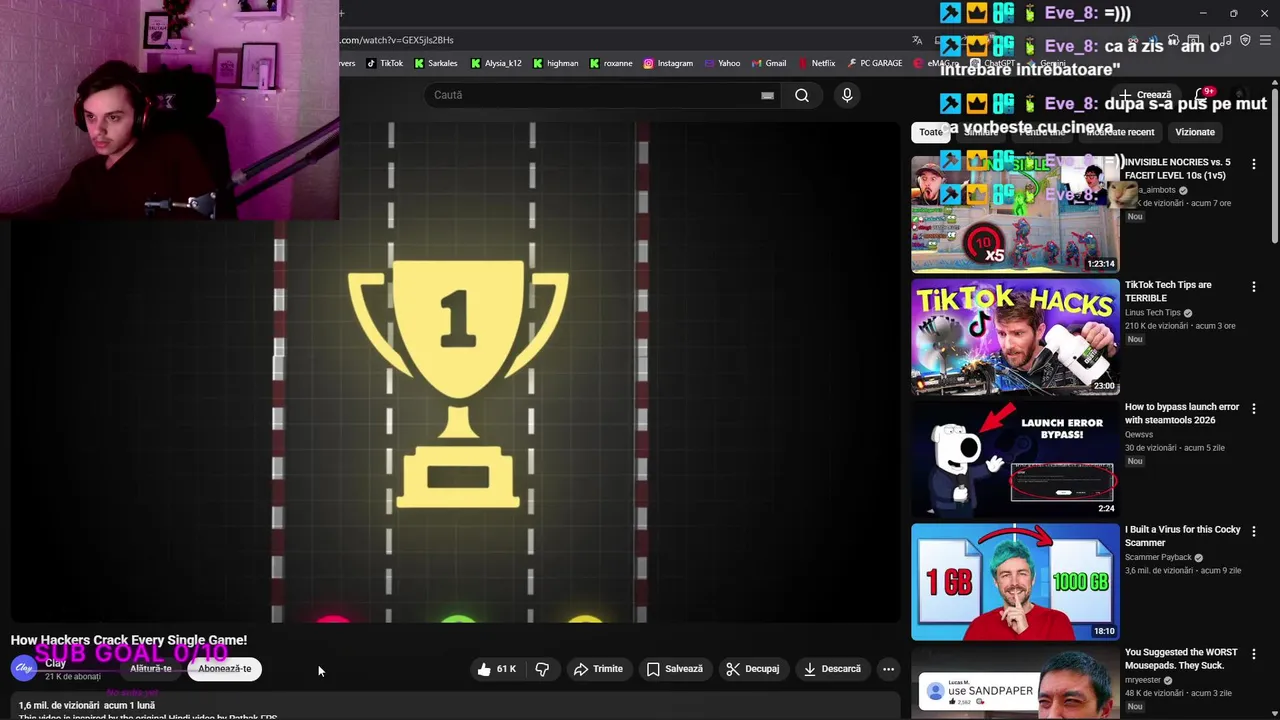Open 'You Suggested the WORST Mousepads' title

1181,658
